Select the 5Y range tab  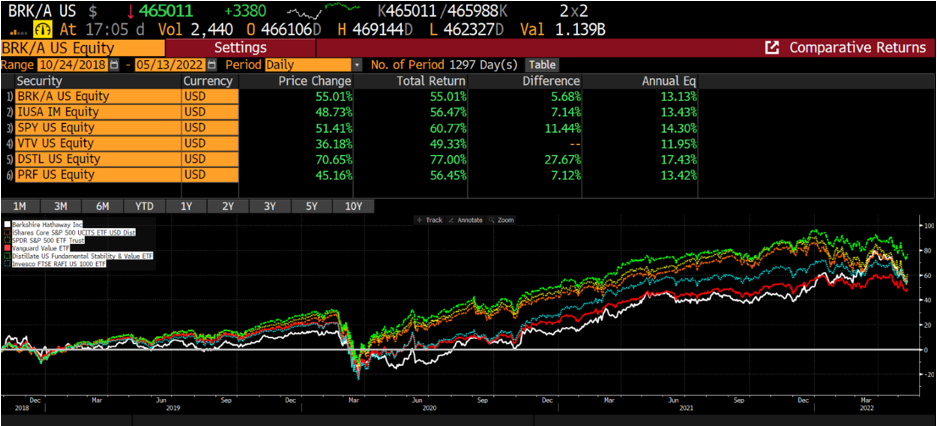(x=311, y=206)
